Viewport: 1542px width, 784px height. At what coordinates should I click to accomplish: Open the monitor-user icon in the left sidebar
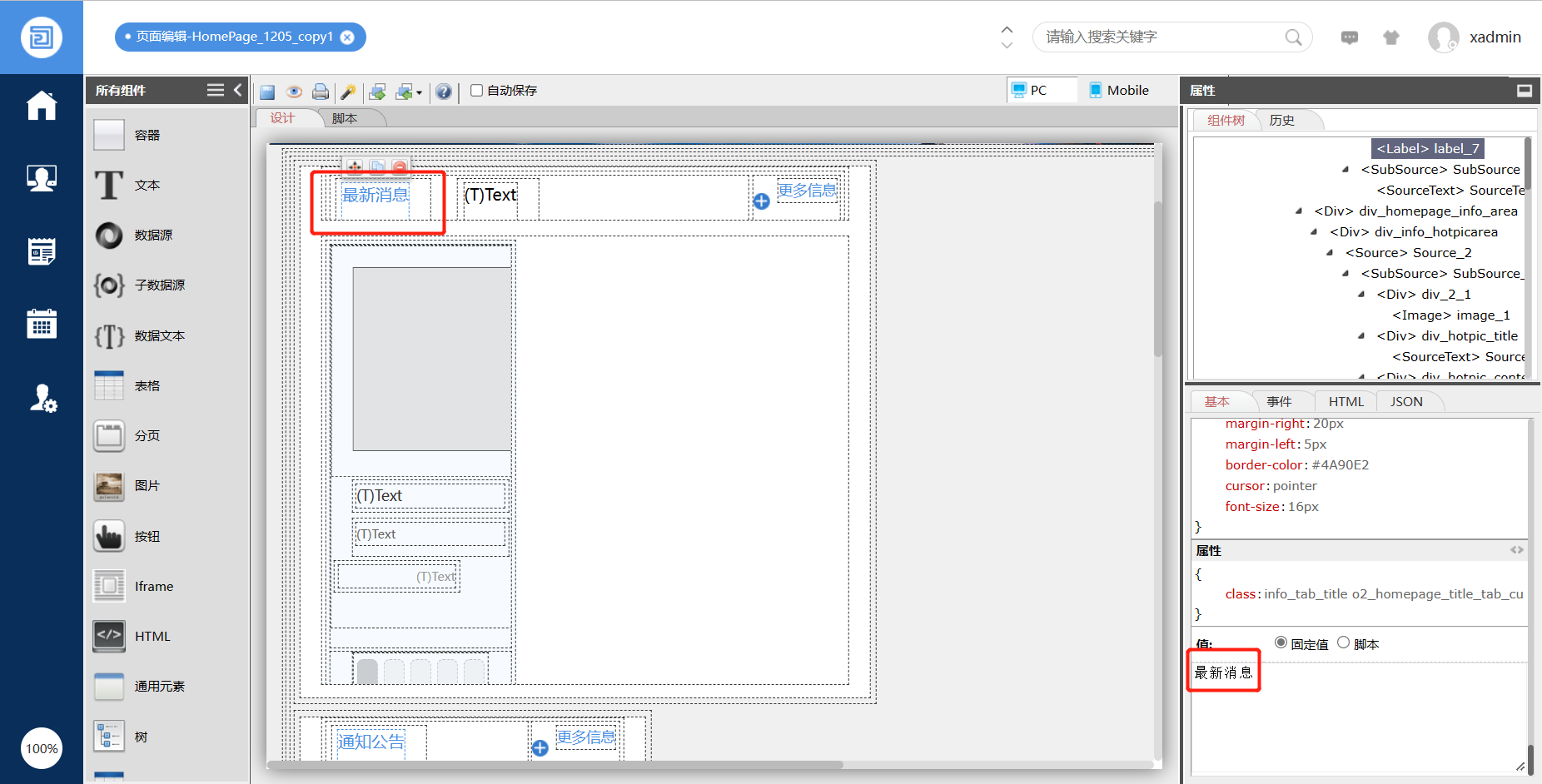[x=42, y=178]
